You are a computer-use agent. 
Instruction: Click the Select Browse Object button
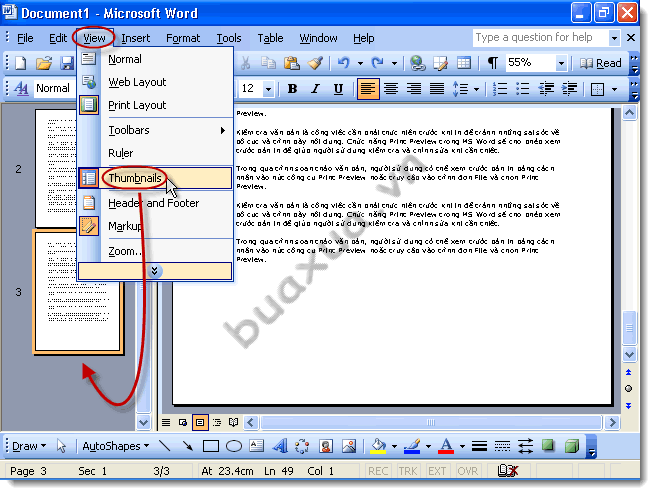[x=628, y=388]
